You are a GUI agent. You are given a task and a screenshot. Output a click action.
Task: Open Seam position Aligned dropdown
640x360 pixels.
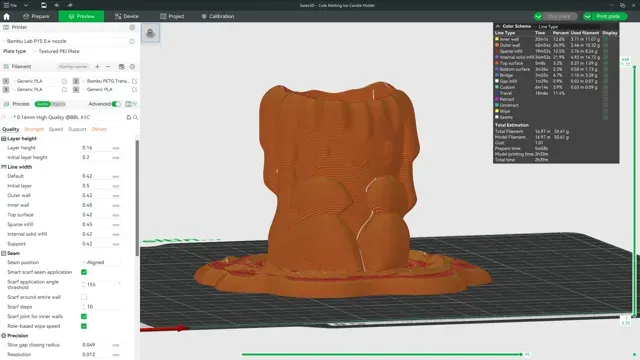point(100,262)
